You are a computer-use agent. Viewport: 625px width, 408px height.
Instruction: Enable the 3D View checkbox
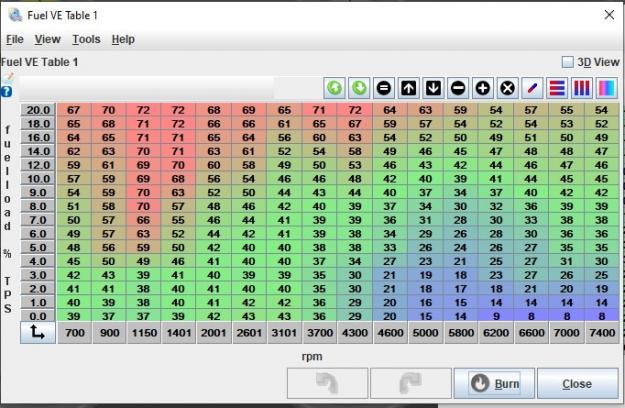pos(568,62)
